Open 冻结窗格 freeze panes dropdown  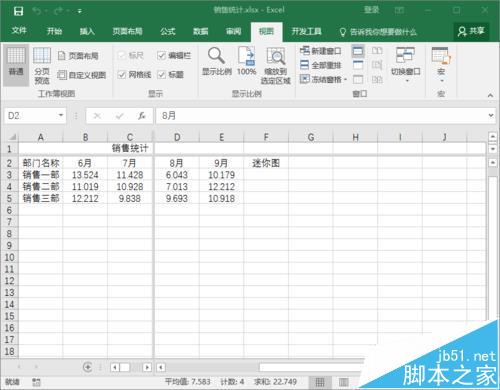click(323, 79)
